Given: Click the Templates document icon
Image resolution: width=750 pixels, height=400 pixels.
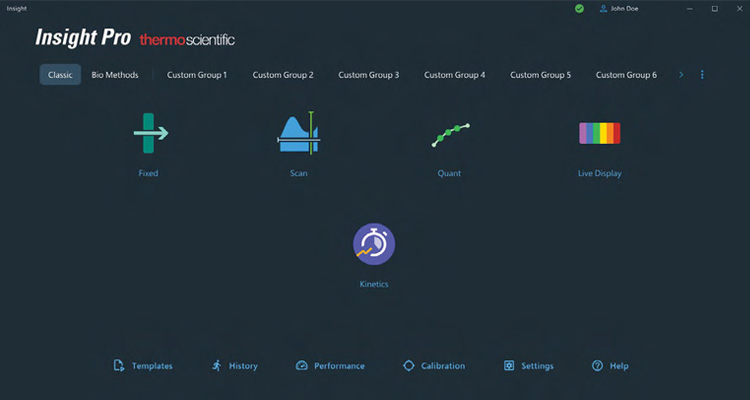Looking at the screenshot, I should point(119,366).
